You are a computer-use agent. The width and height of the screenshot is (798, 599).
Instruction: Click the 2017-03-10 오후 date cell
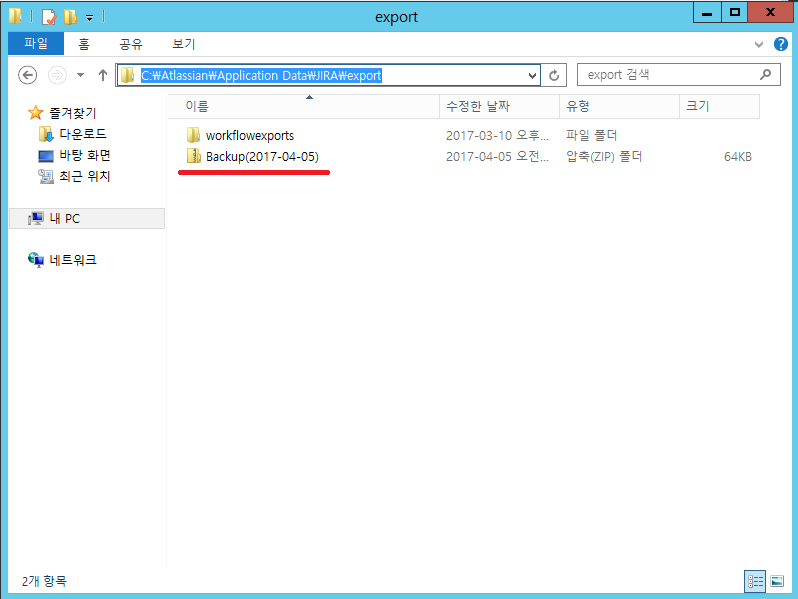(x=497, y=136)
